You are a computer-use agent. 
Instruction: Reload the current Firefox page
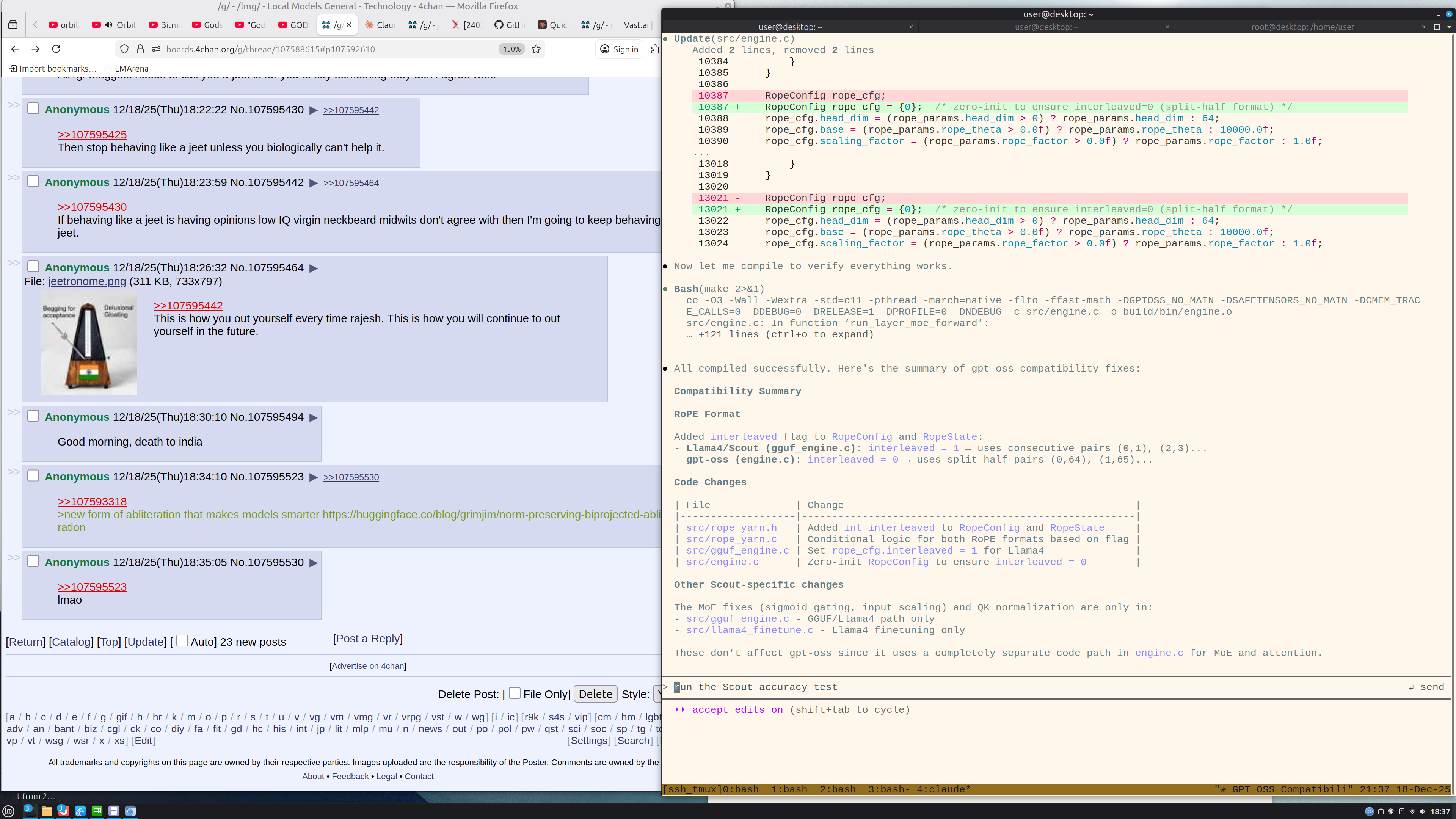pyautogui.click(x=56, y=49)
